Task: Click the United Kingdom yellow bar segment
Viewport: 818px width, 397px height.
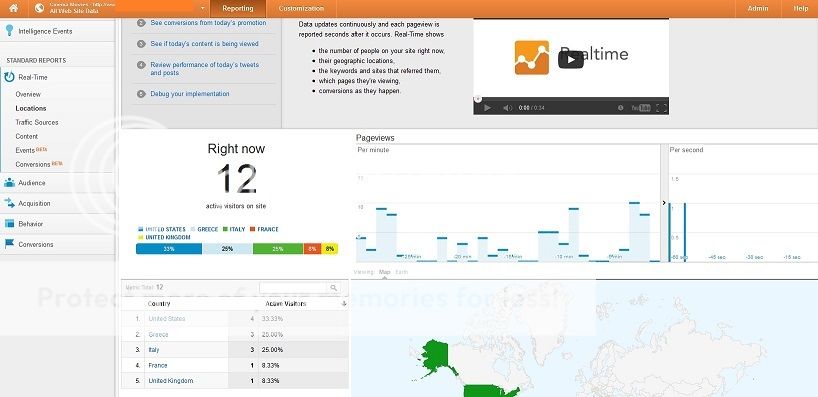Action: (x=330, y=249)
